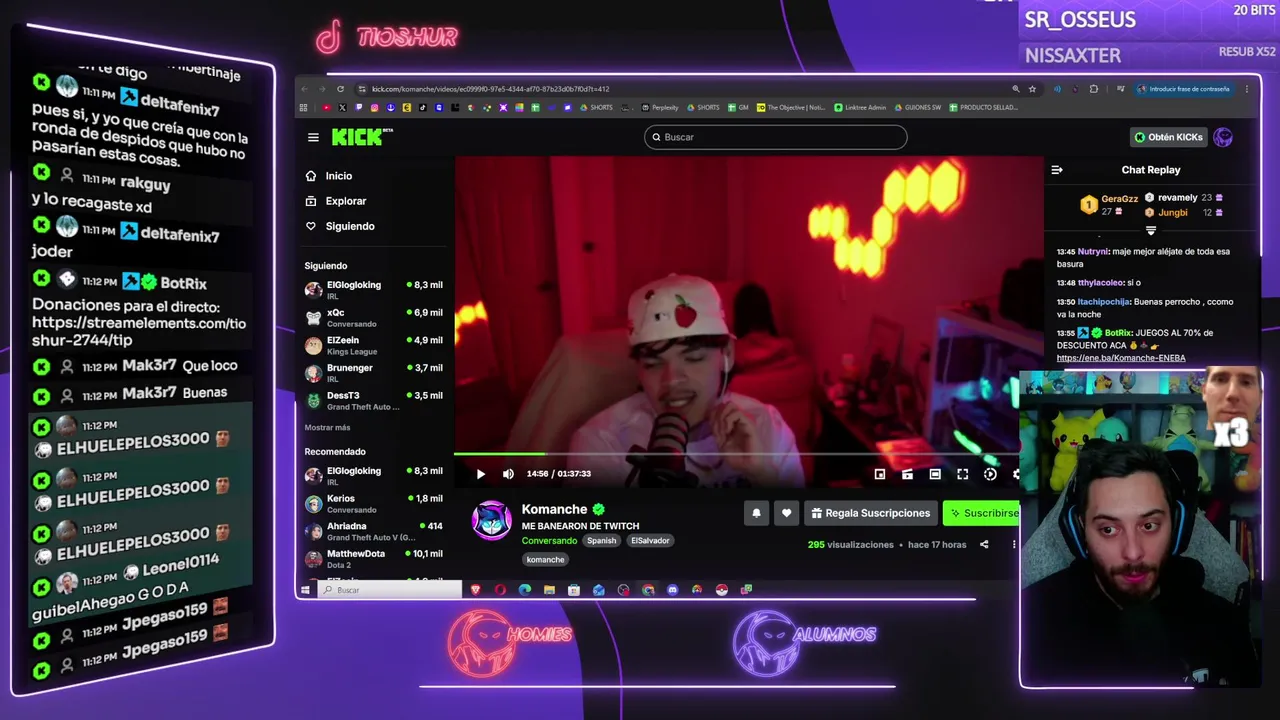Open Kerios recommended channel
This screenshot has width=1280, height=720.
(374, 503)
